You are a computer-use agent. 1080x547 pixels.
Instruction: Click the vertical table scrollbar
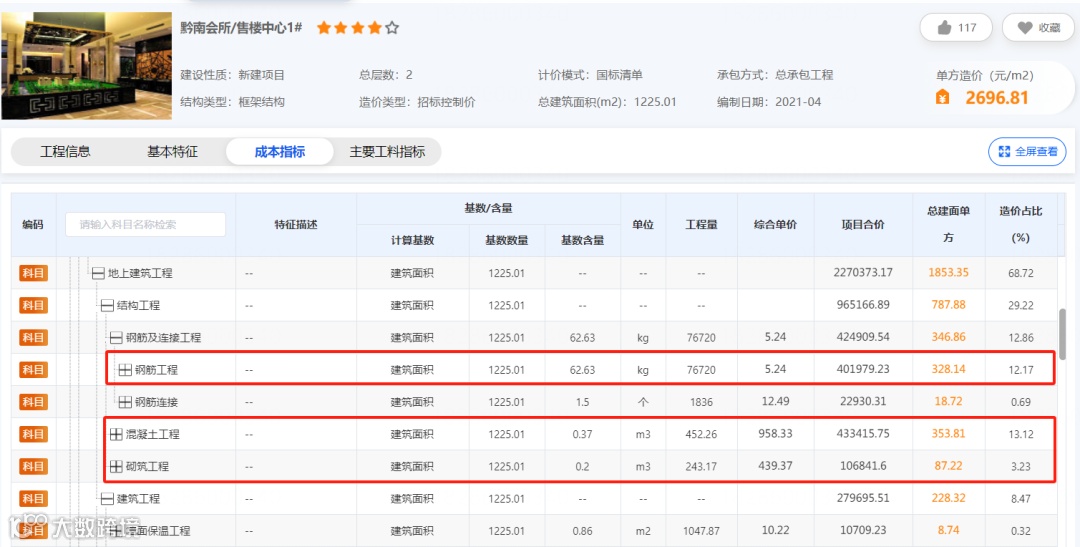click(x=1063, y=333)
